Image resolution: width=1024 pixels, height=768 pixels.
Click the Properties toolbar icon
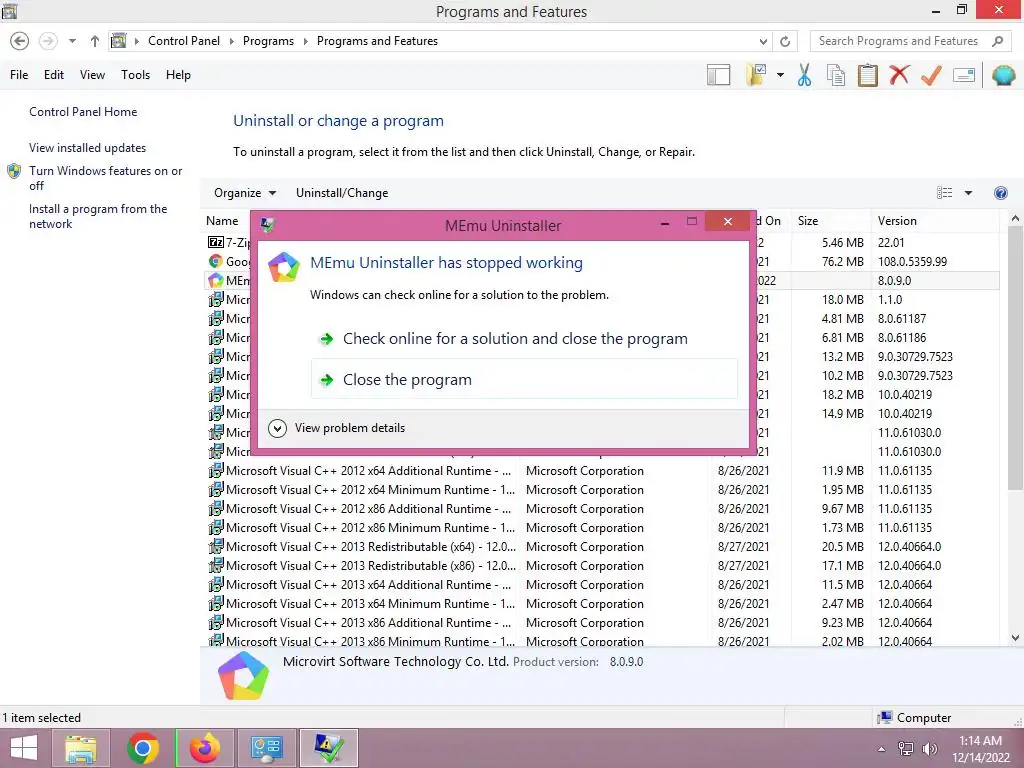coord(964,75)
